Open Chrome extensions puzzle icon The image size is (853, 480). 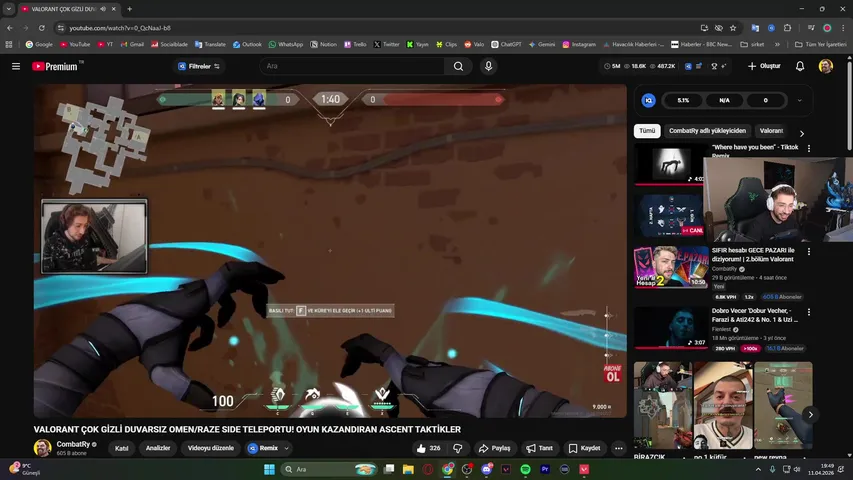(x=787, y=28)
